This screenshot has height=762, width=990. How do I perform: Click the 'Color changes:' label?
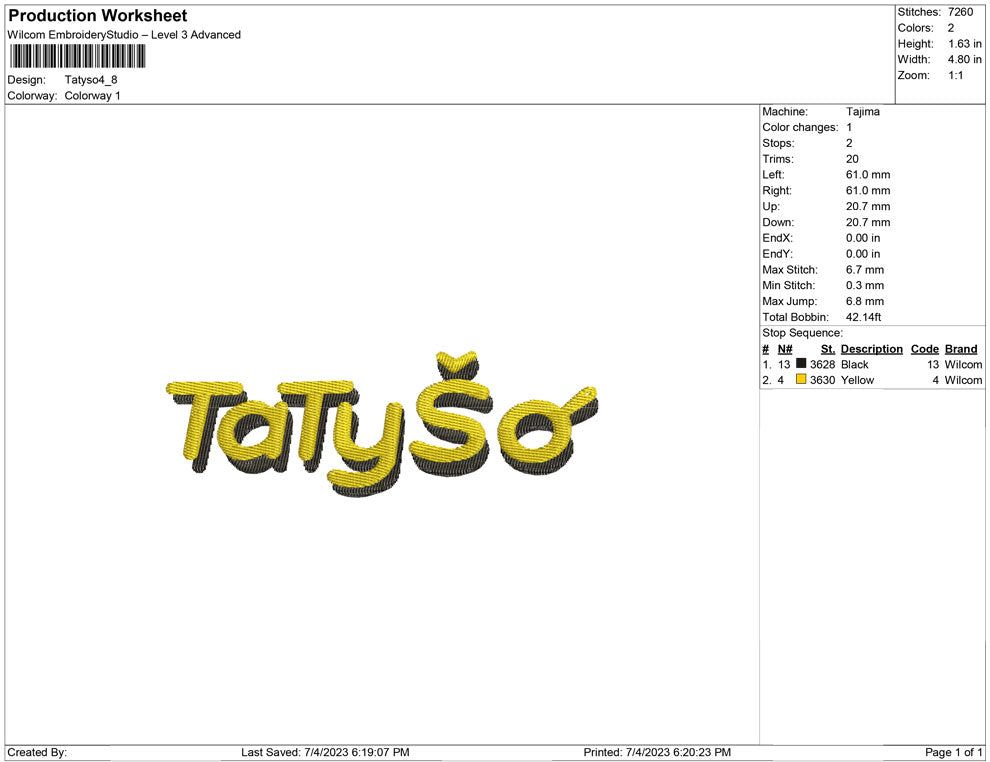800,127
